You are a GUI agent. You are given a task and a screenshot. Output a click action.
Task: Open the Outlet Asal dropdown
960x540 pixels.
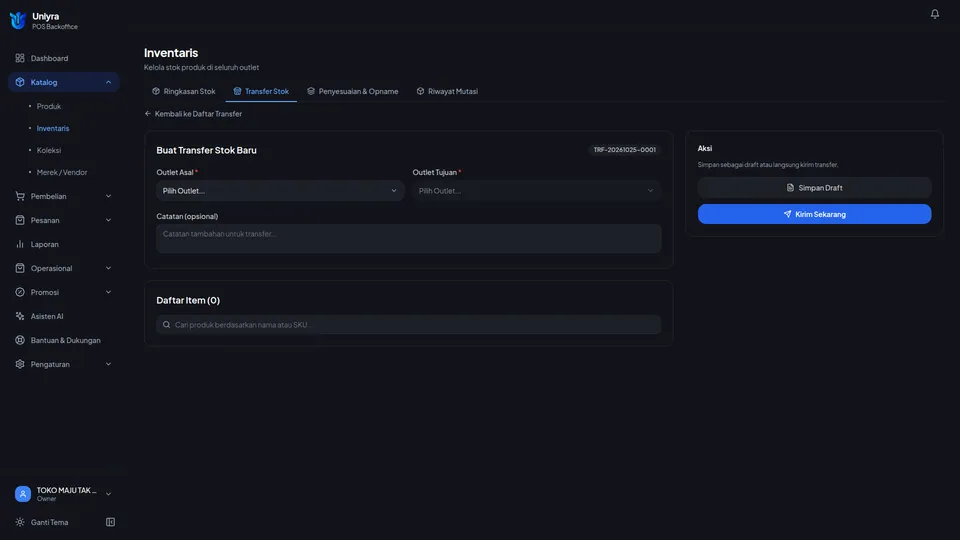280,190
